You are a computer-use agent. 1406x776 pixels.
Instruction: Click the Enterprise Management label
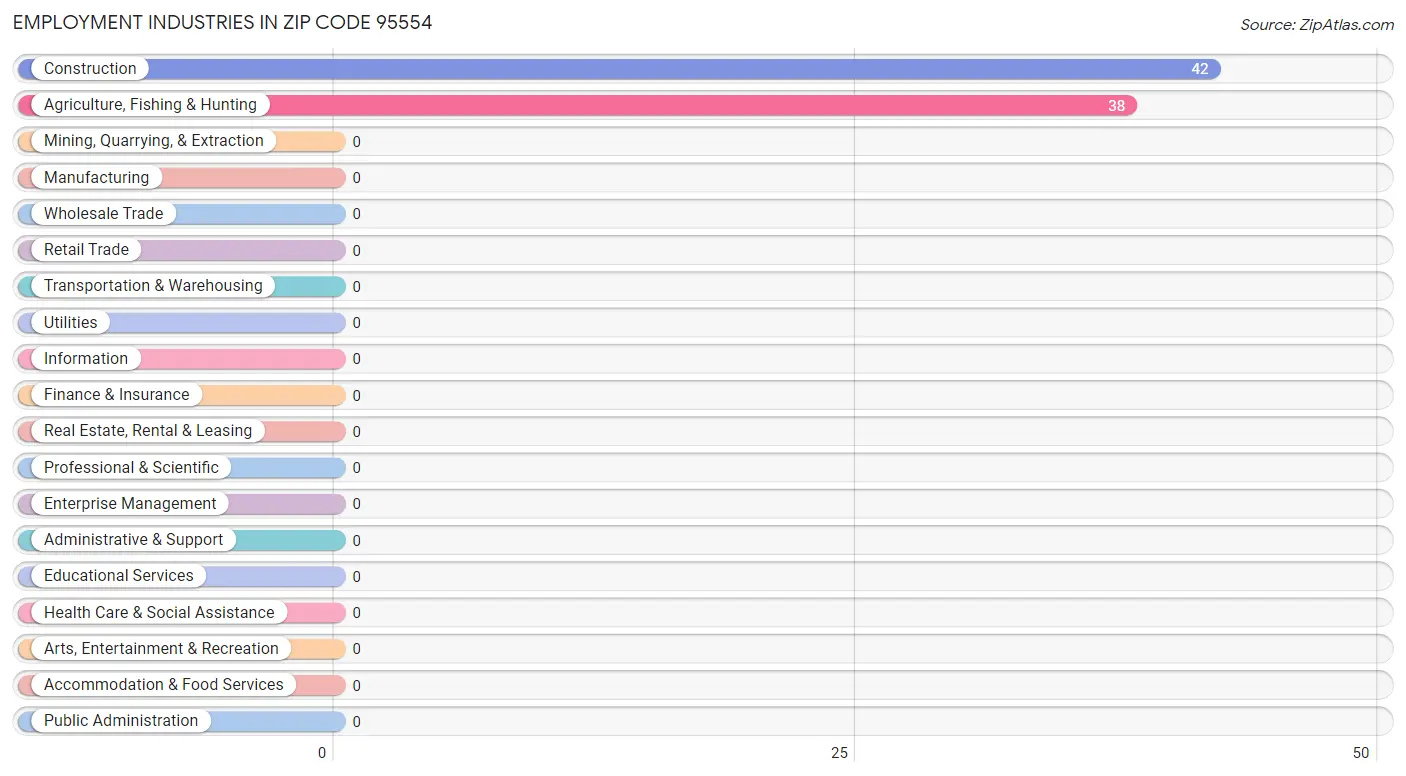[x=130, y=504]
